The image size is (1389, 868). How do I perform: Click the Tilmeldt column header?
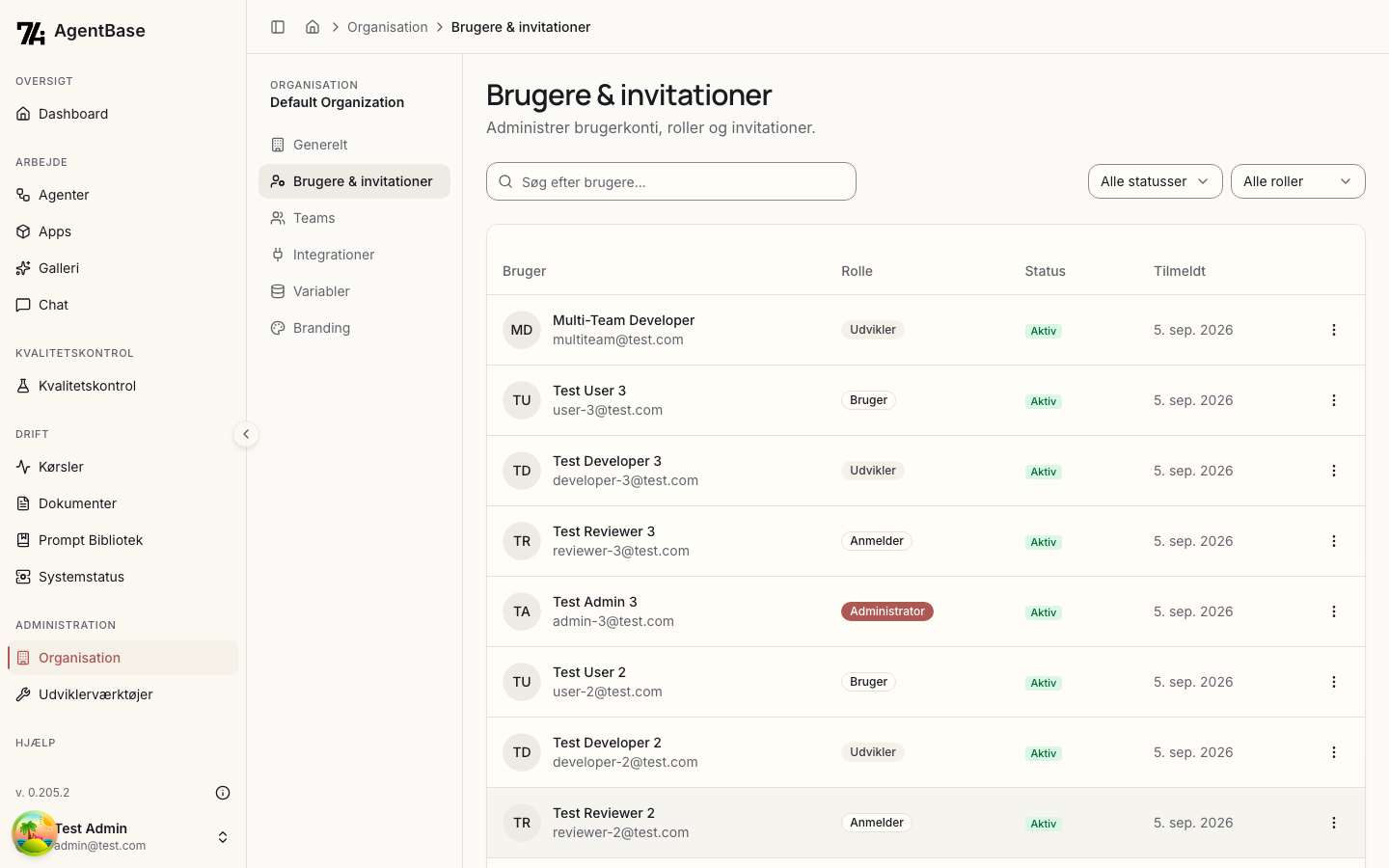(1180, 271)
